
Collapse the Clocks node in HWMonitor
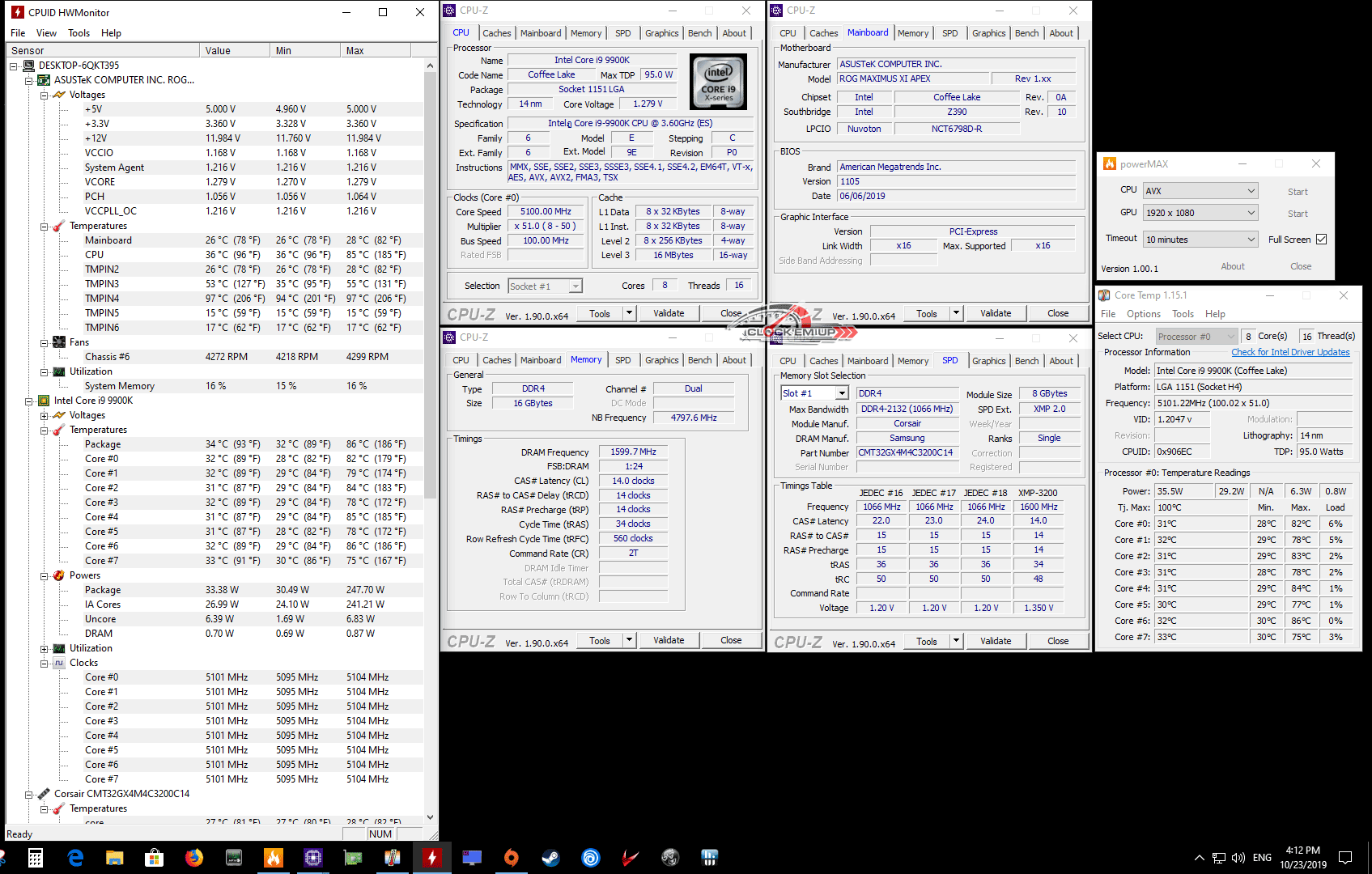[45, 664]
